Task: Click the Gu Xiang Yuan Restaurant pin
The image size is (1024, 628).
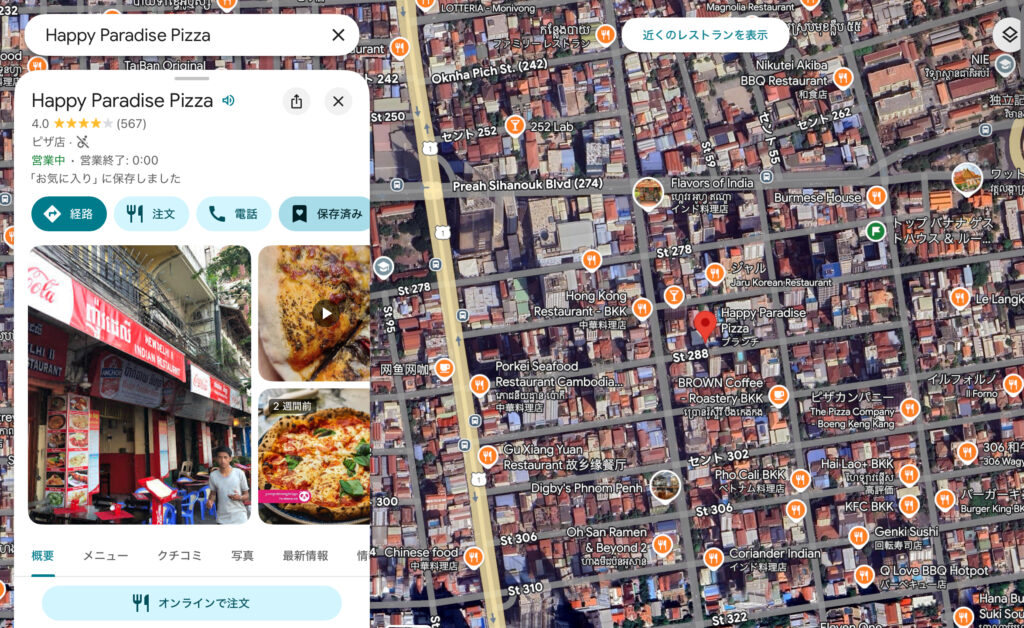Action: click(487, 456)
